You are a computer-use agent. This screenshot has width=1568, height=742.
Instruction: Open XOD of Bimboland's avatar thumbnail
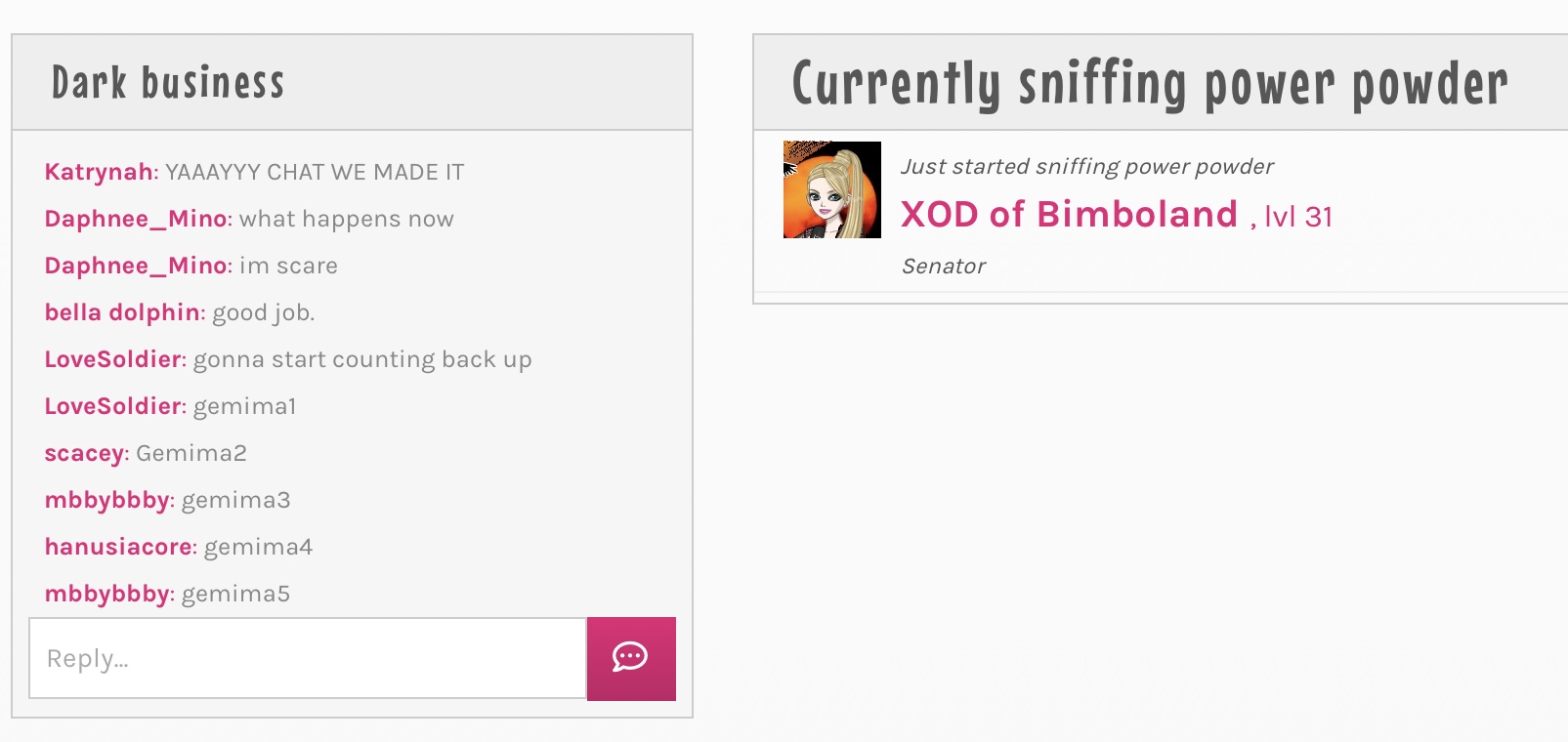tap(832, 189)
